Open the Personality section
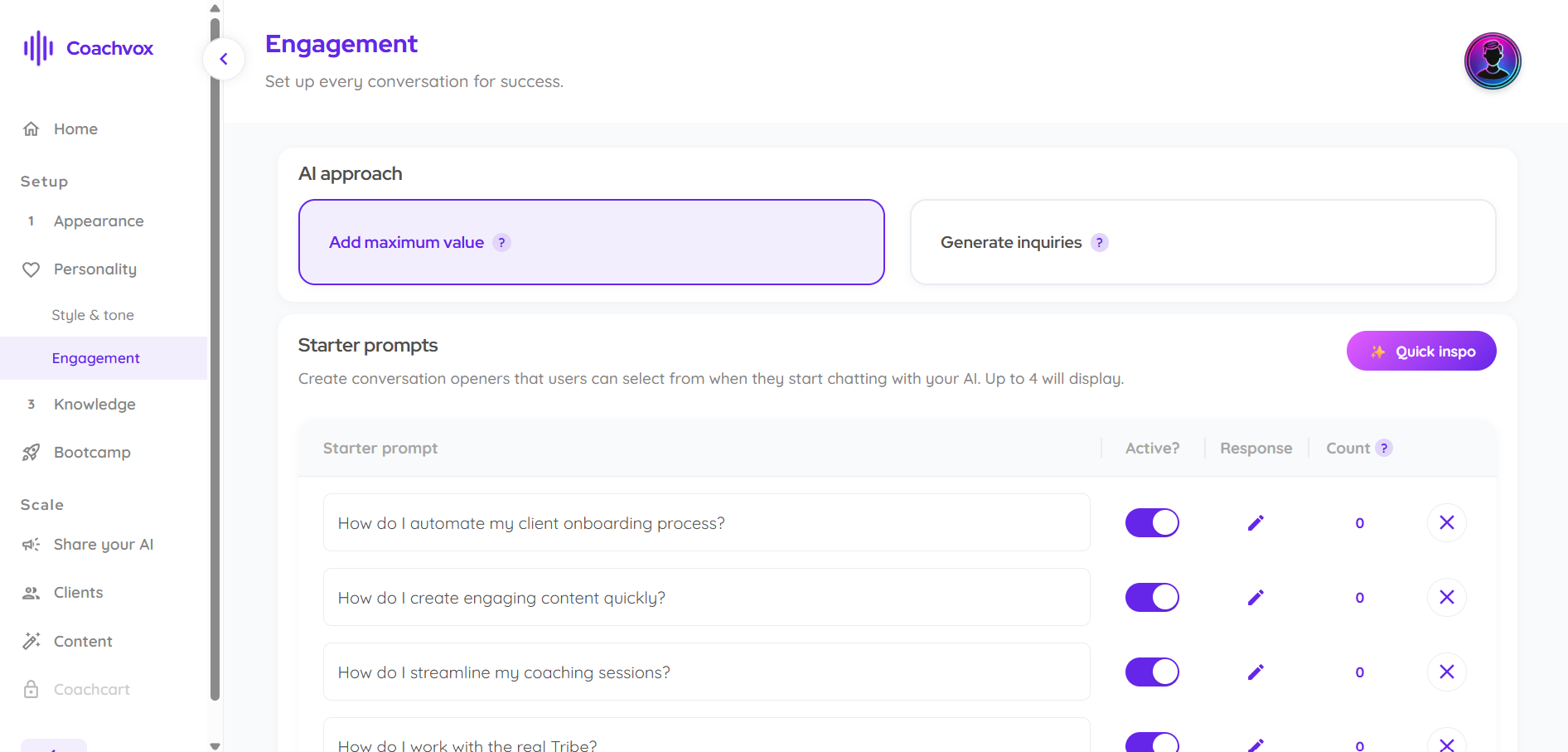Screen dimensions: 1568x752 95,269
